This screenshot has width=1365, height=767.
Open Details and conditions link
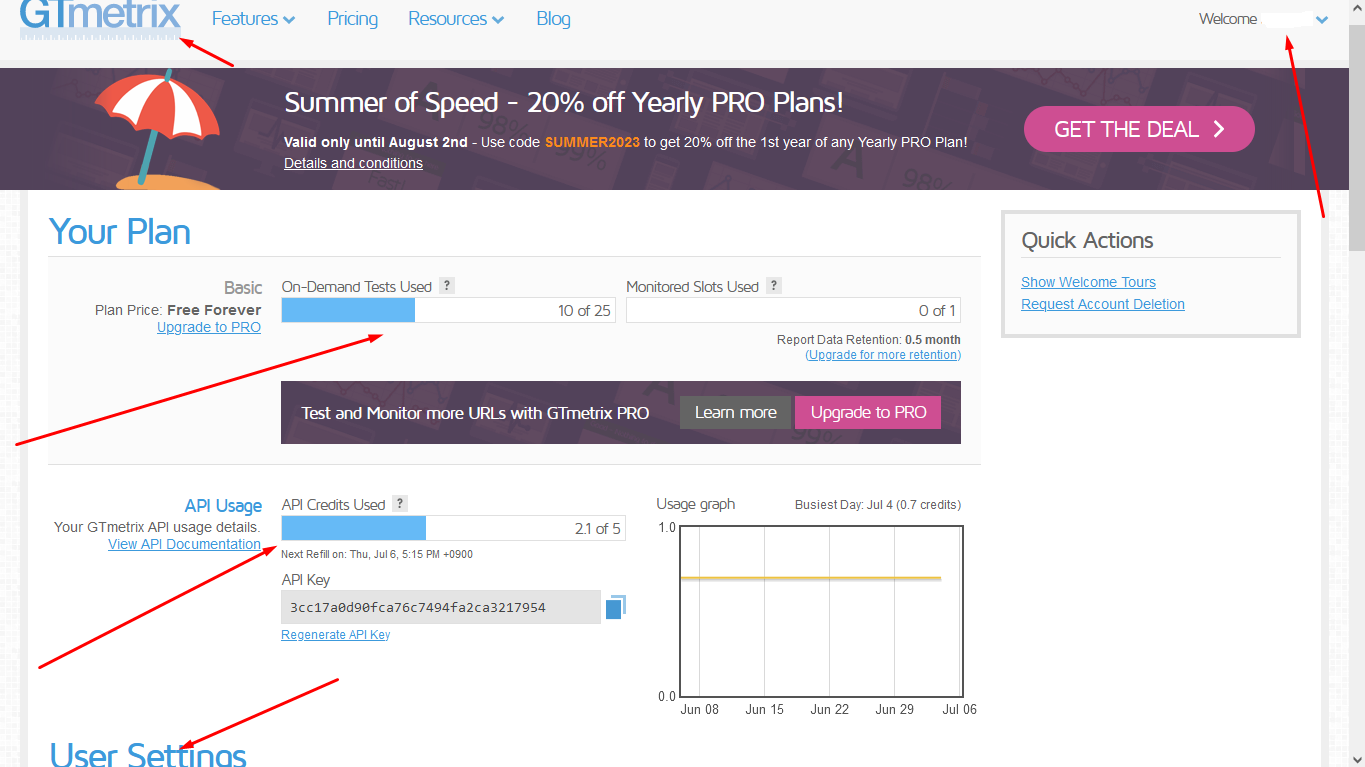(353, 163)
